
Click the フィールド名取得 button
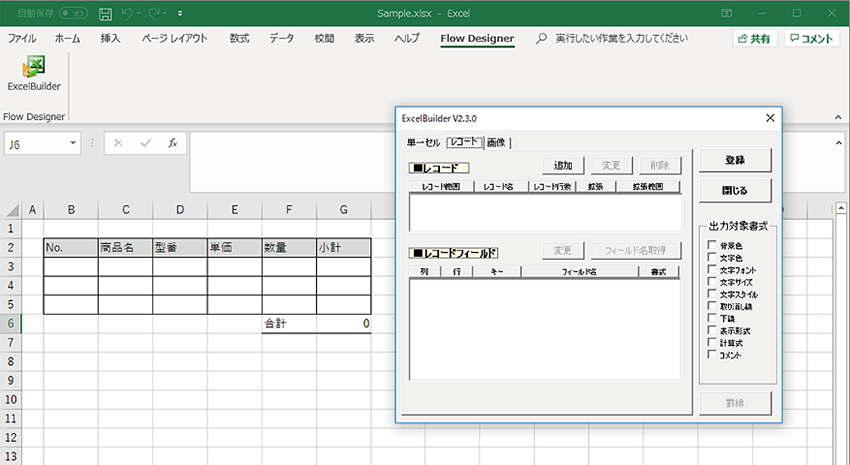(635, 250)
